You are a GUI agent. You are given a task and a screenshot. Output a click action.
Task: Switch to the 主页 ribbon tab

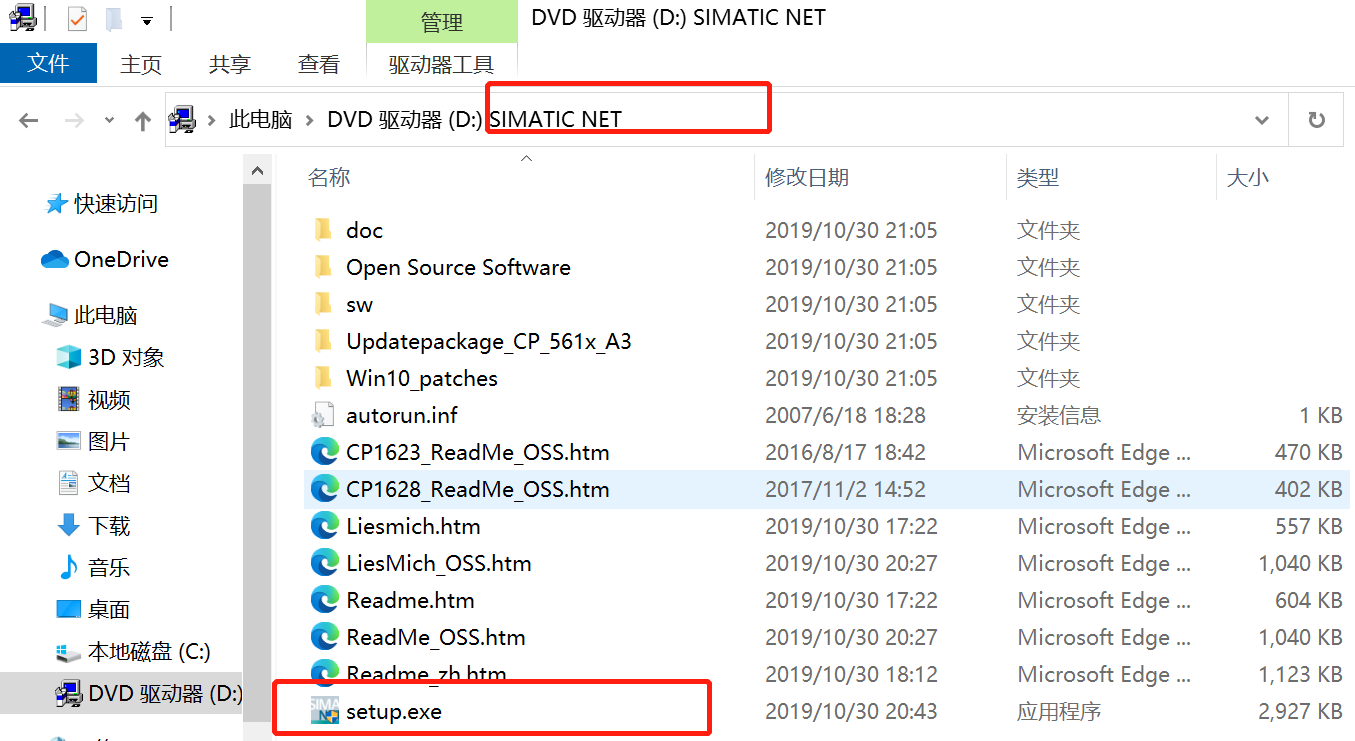pos(141,65)
